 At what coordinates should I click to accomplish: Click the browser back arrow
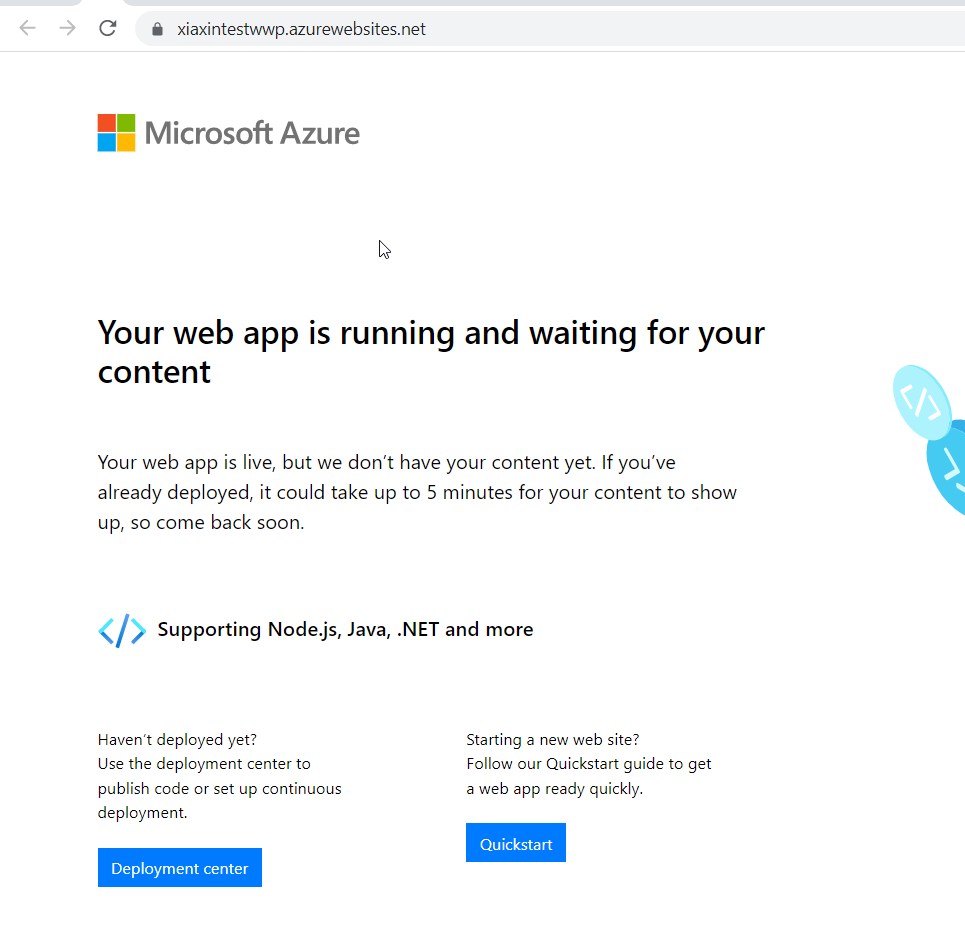28,28
